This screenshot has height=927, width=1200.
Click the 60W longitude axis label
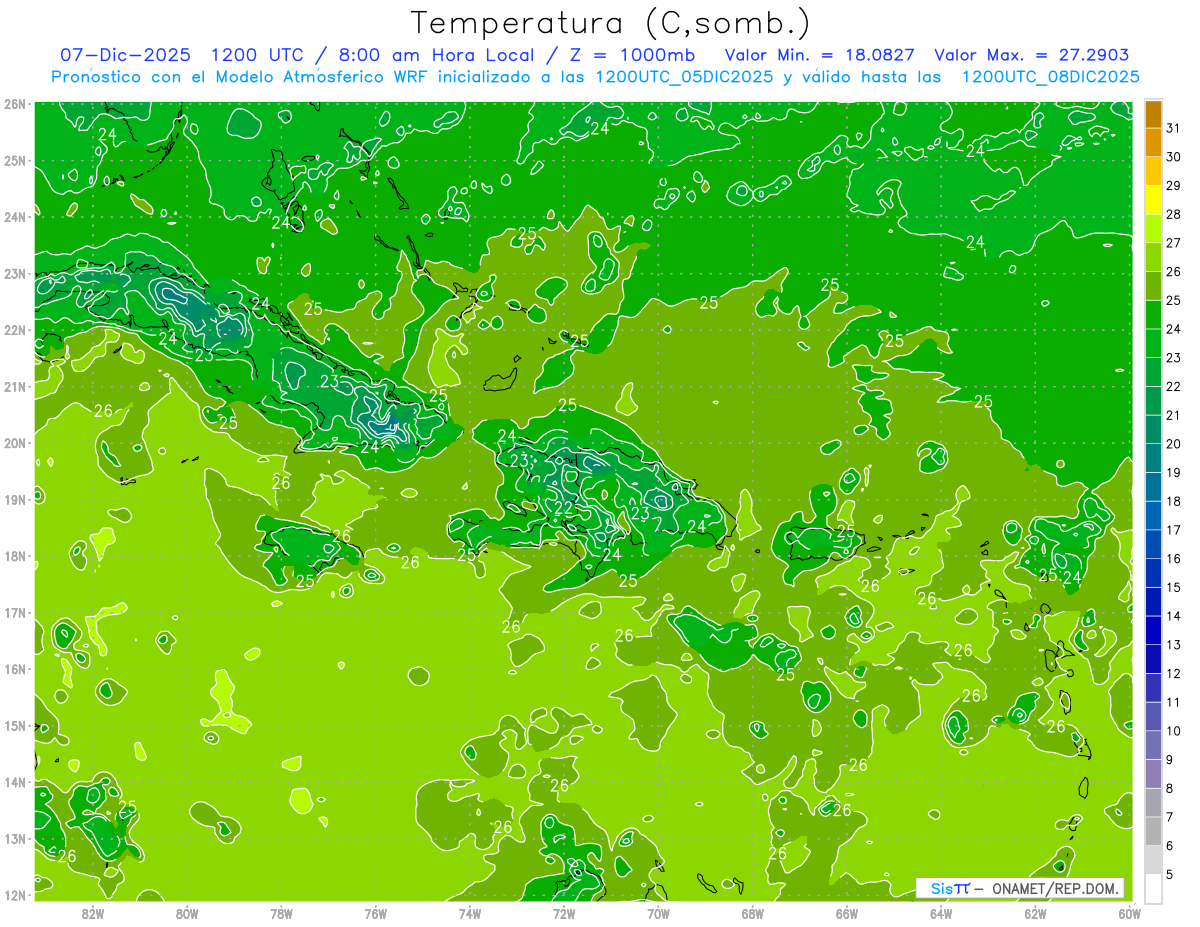pos(1129,913)
